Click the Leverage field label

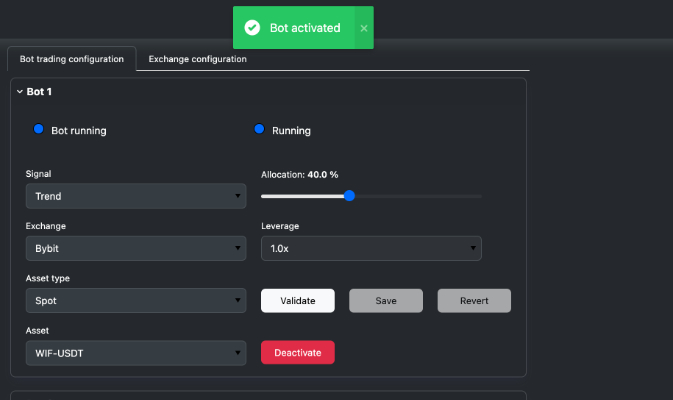(x=280, y=226)
